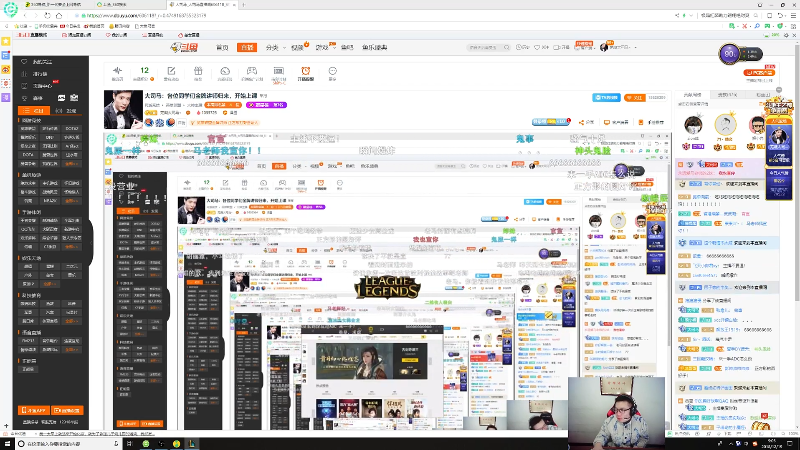Click the blue progress bar badge near share
The width and height of the screenshot is (800, 450).
tap(551, 122)
